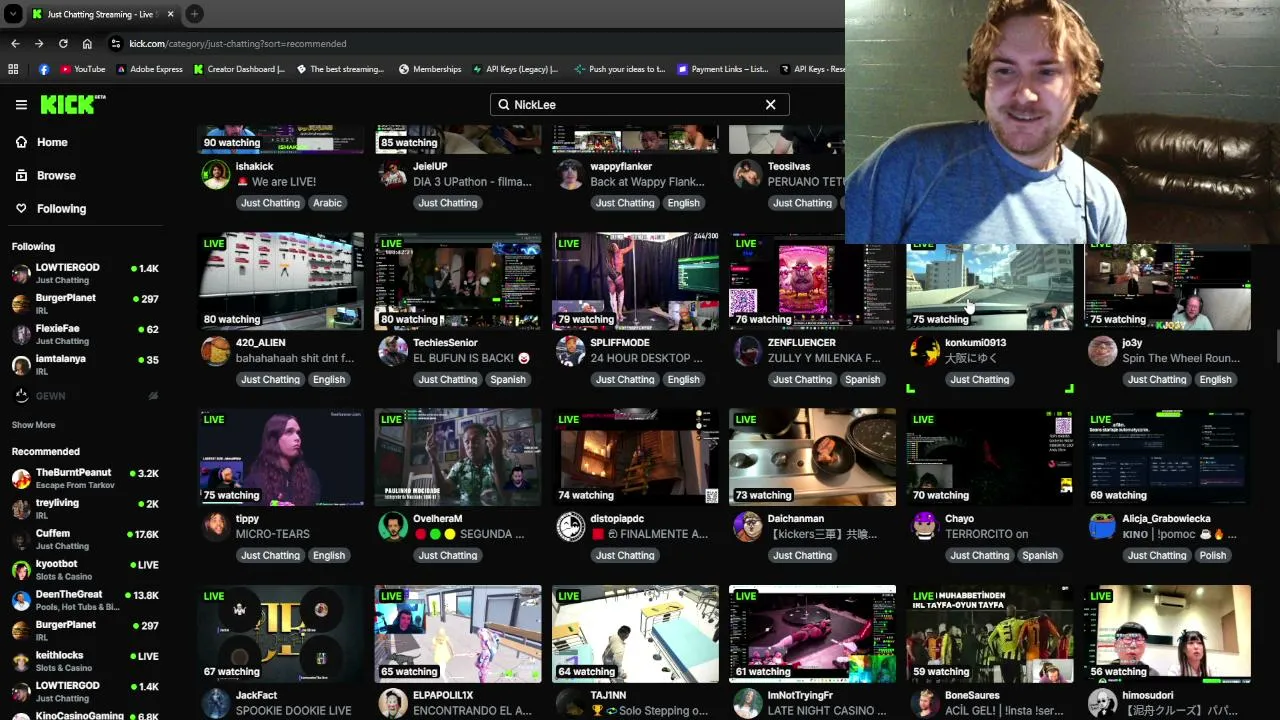The image size is (1280, 720).
Task: Click SPLIFFMODE's profile avatar
Action: [x=570, y=350]
